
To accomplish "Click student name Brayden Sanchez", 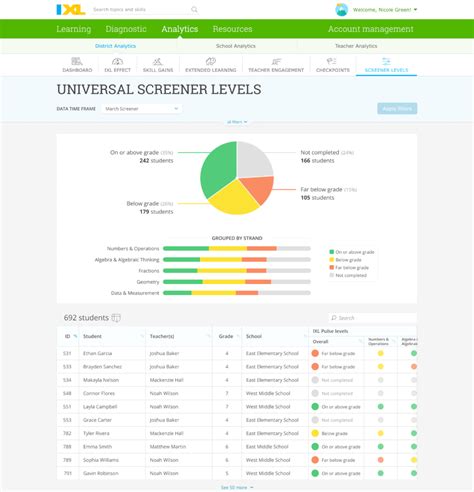I will point(102,367).
